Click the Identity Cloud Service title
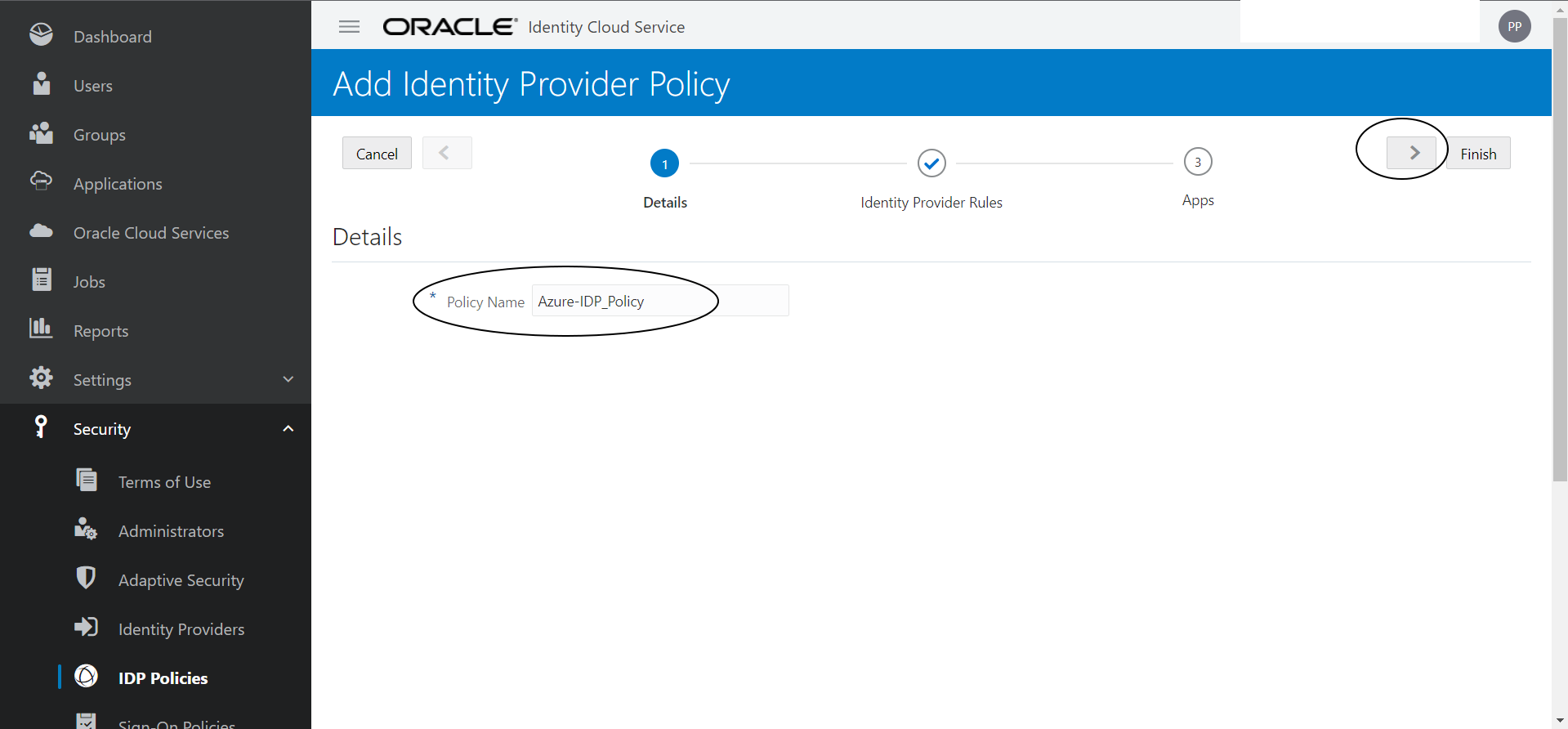Viewport: 1568px width, 729px height. 606,27
